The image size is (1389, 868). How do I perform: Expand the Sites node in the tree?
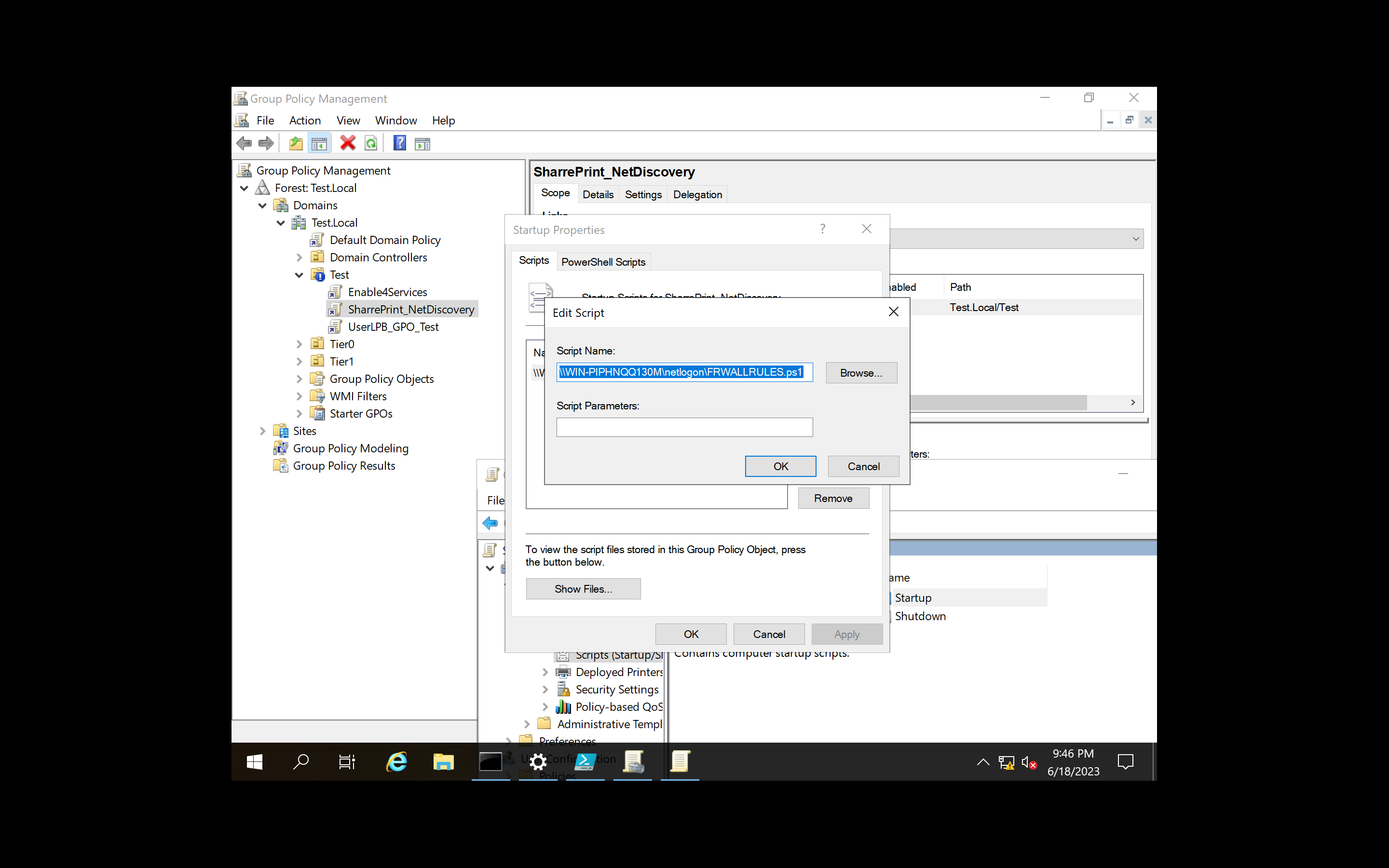tap(263, 431)
